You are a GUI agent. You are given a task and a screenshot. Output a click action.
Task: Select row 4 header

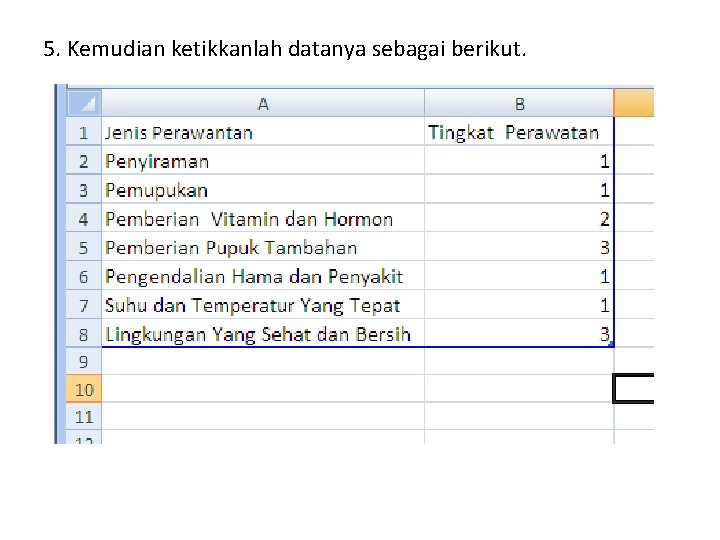[84, 219]
